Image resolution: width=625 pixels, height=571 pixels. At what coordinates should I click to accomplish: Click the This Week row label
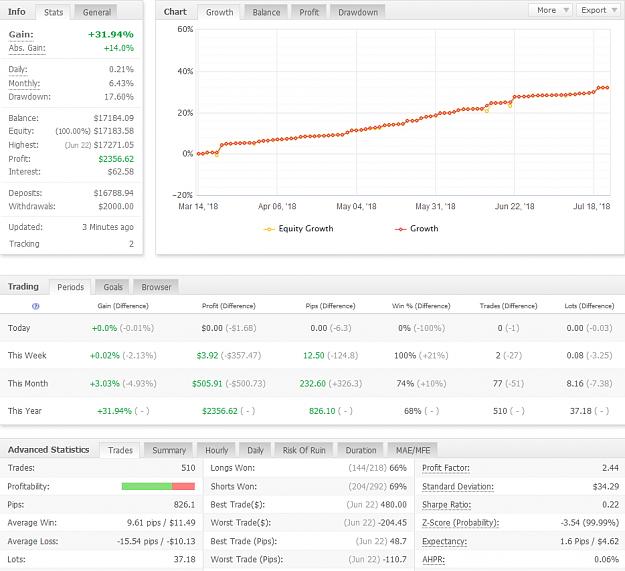[27, 355]
